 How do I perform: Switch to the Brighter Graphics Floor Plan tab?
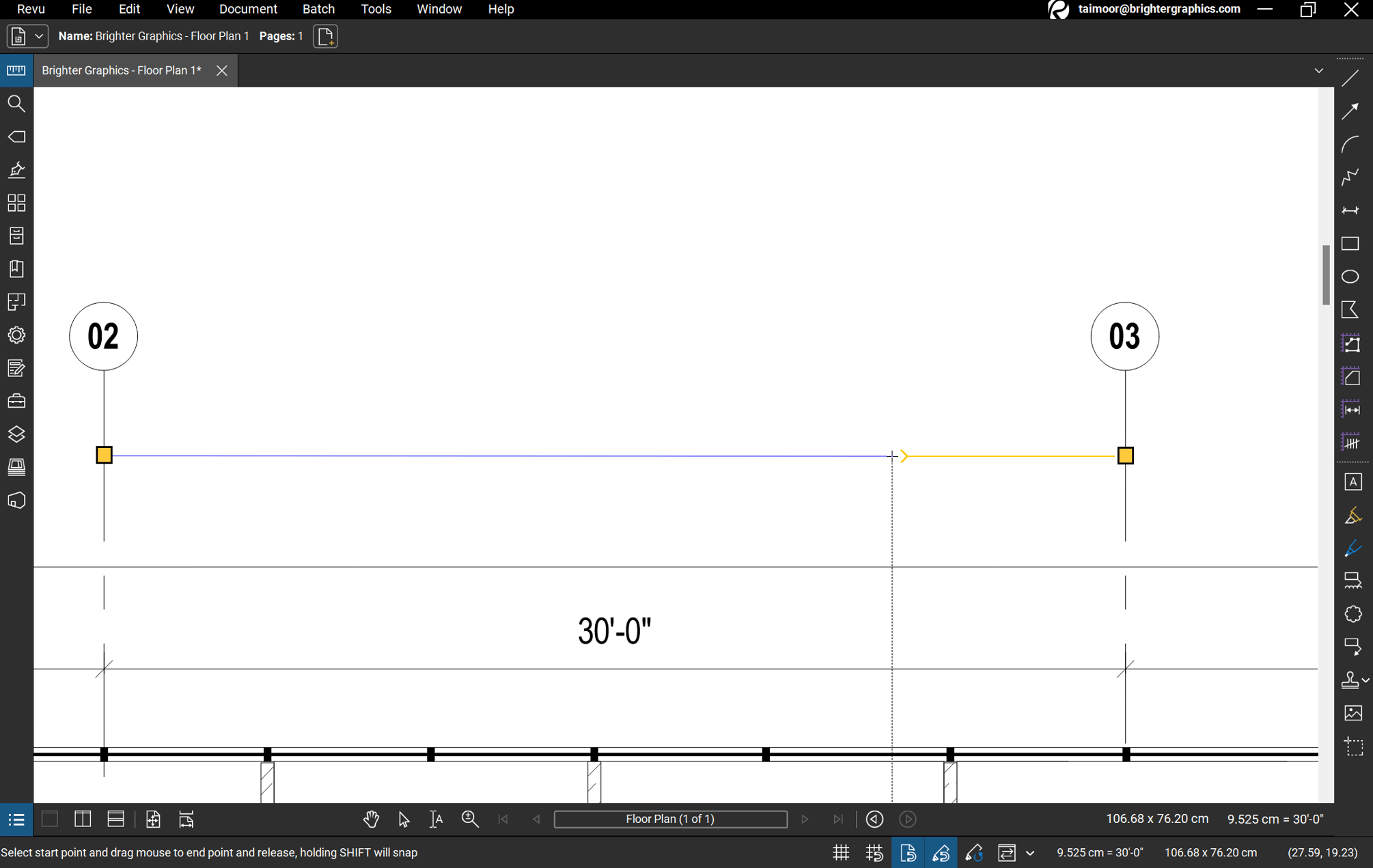pyautogui.click(x=122, y=70)
